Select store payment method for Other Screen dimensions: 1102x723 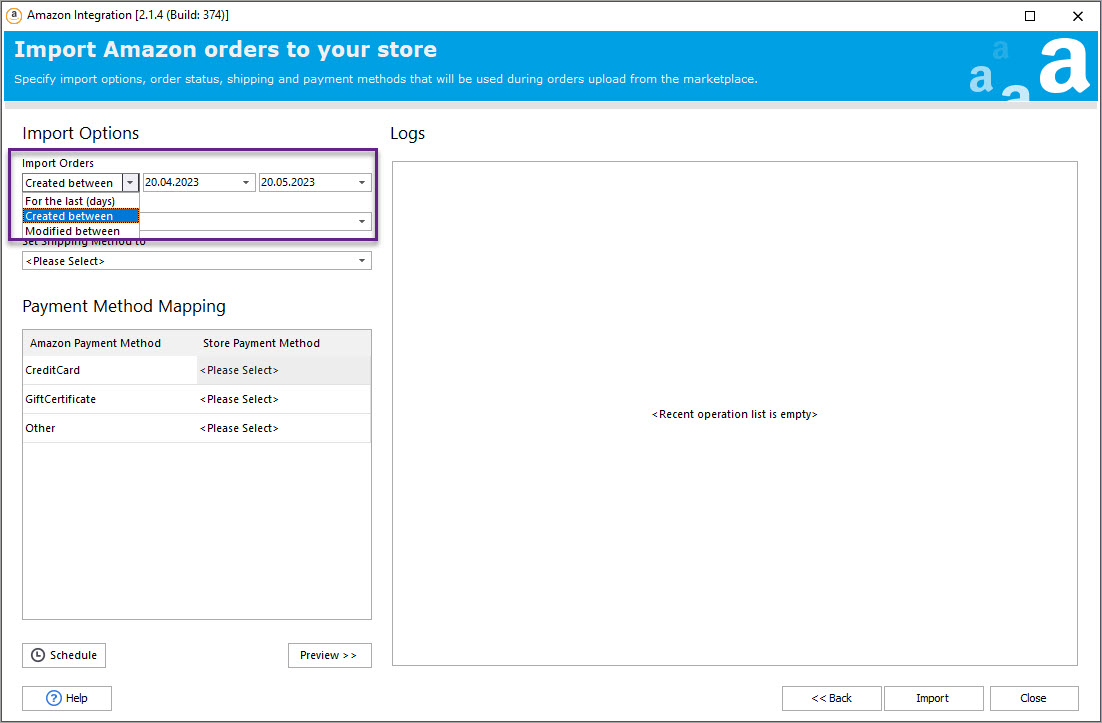(x=284, y=428)
